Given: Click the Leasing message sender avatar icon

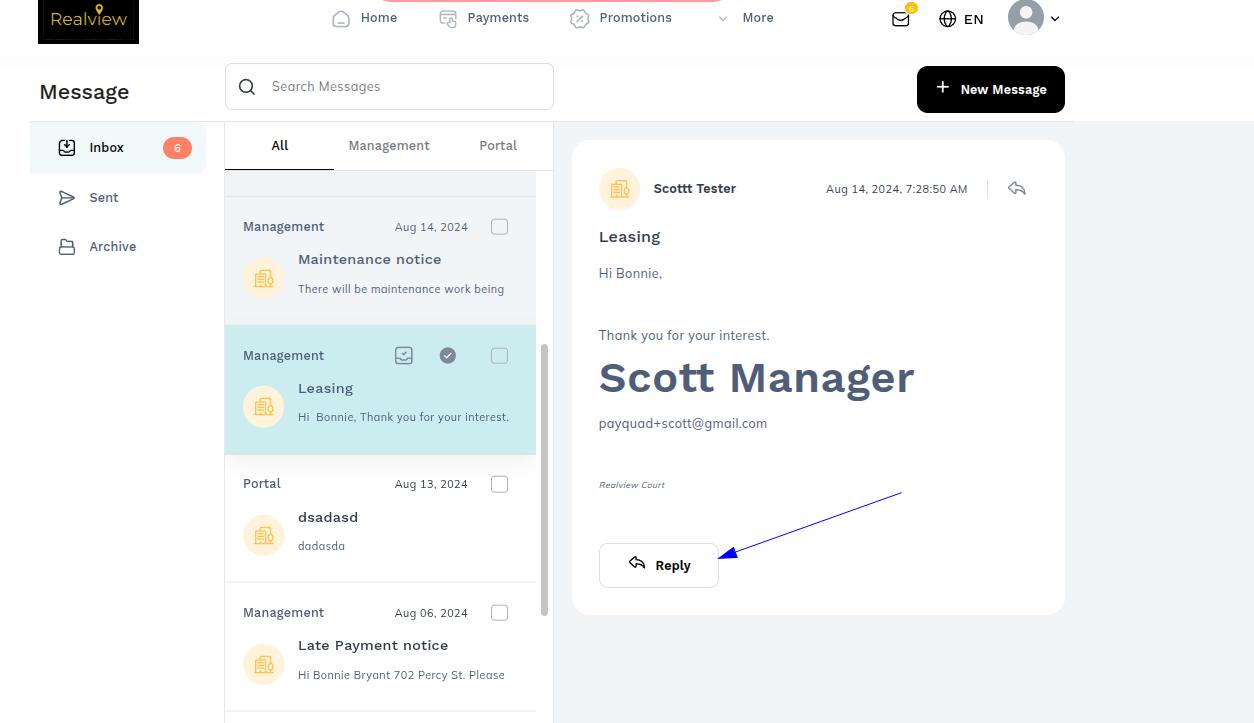Looking at the screenshot, I should pos(264,406).
